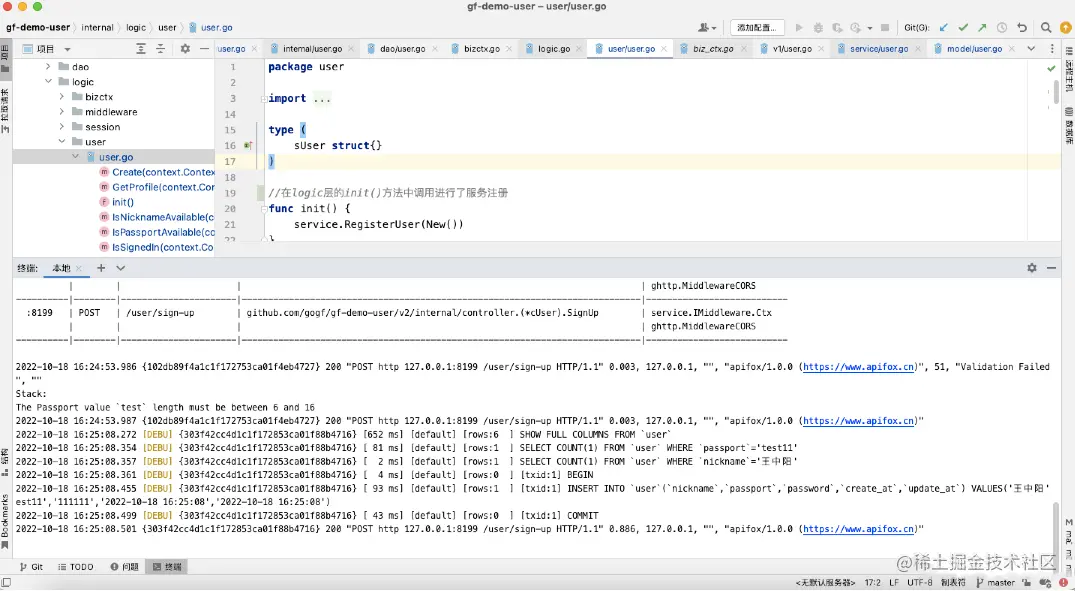
Task: Click master branch in status bar
Action: 995,583
